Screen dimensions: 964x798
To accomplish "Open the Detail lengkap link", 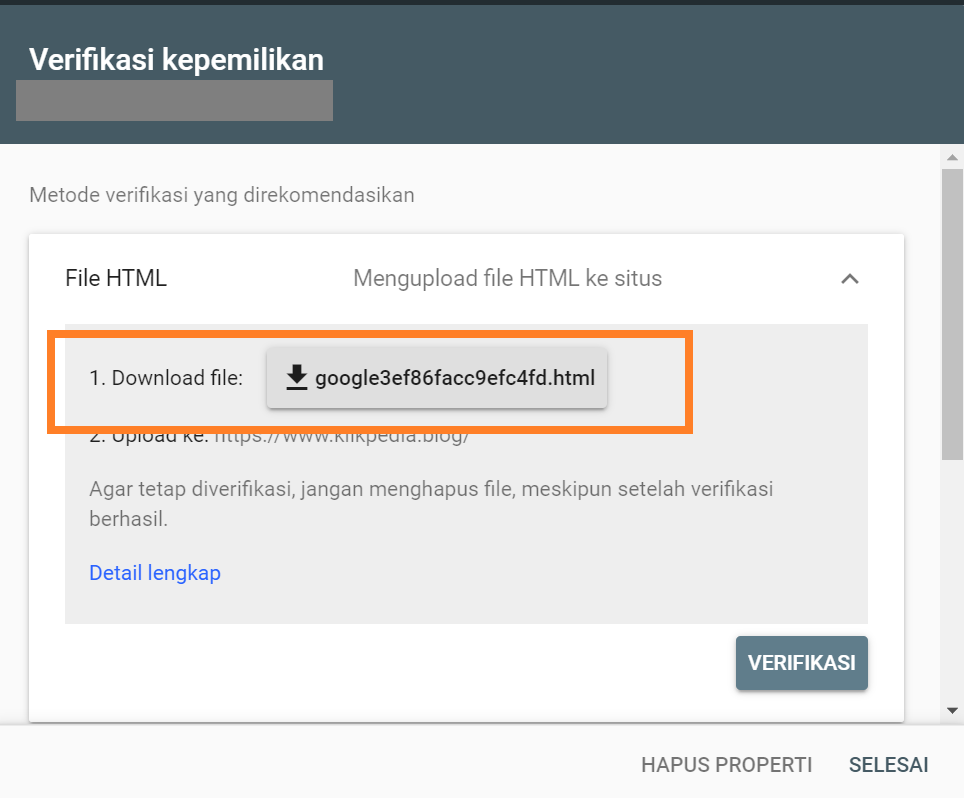I will tap(155, 573).
